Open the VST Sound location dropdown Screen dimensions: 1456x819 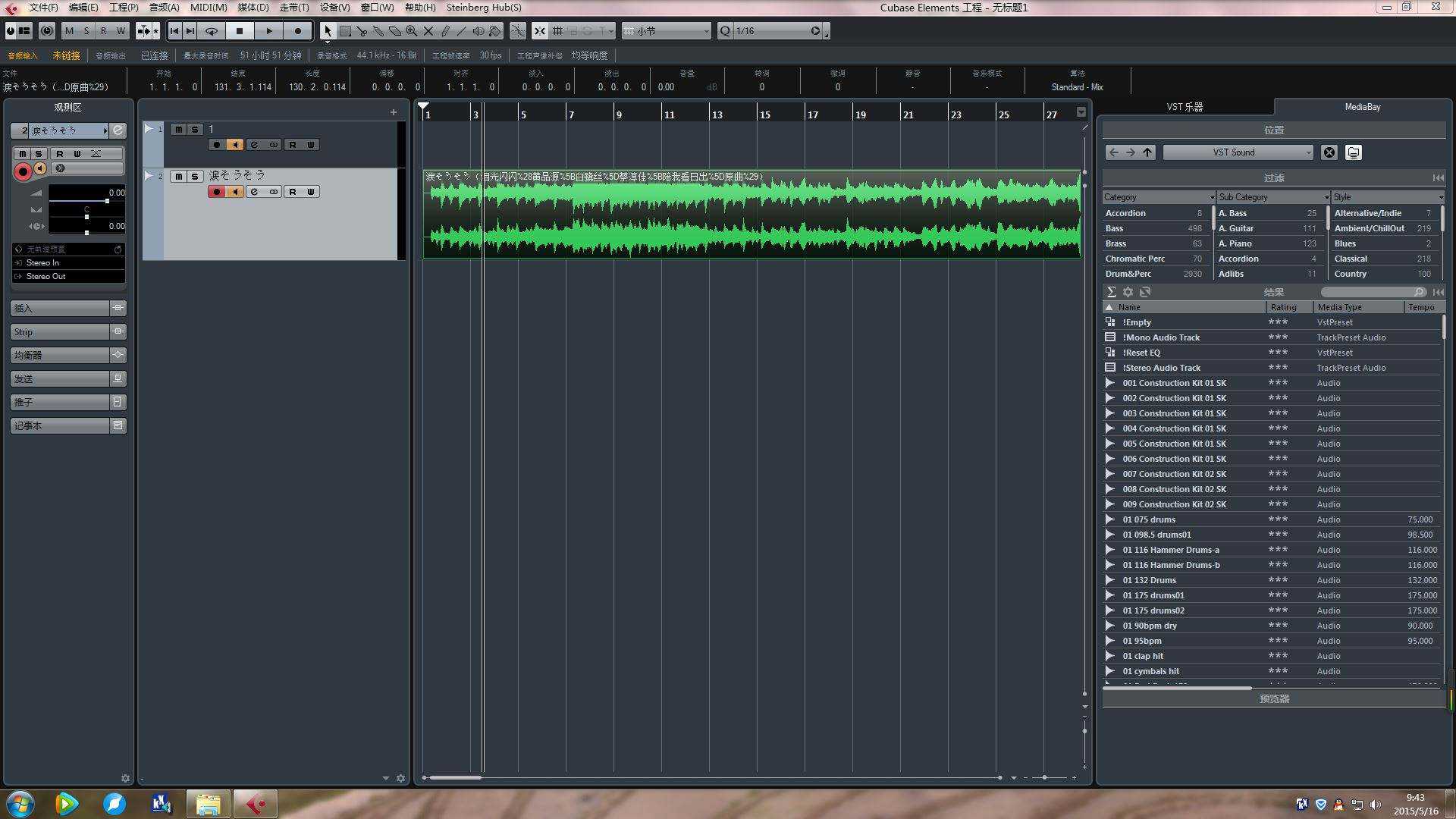tap(1238, 152)
